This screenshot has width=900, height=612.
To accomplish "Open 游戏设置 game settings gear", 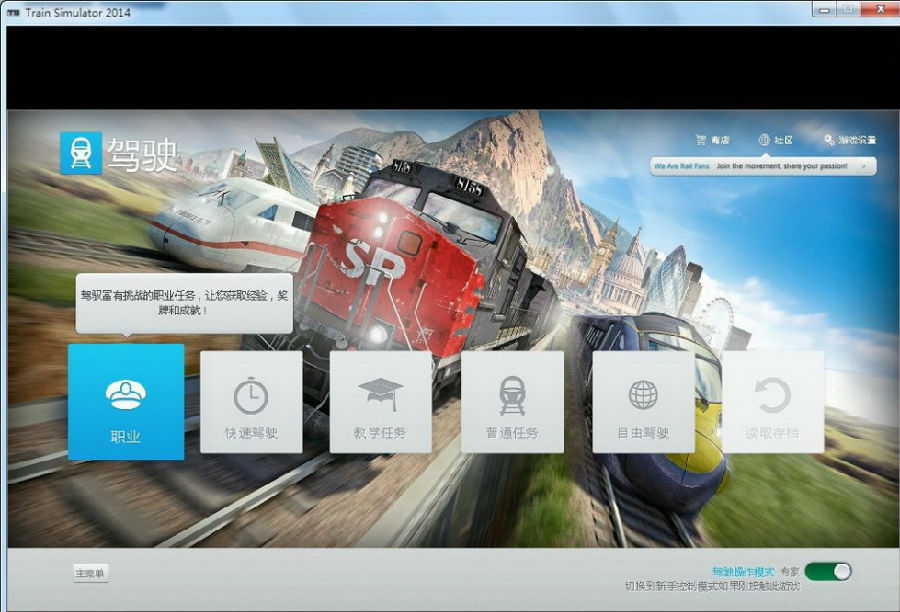I will tap(849, 140).
